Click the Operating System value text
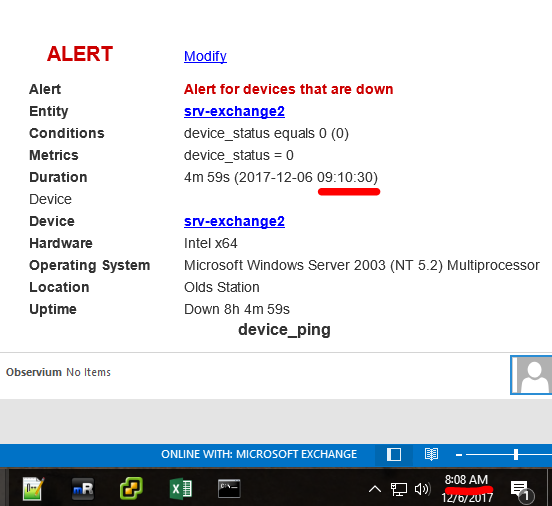Screen dimensions: 552x506 (x=362, y=266)
